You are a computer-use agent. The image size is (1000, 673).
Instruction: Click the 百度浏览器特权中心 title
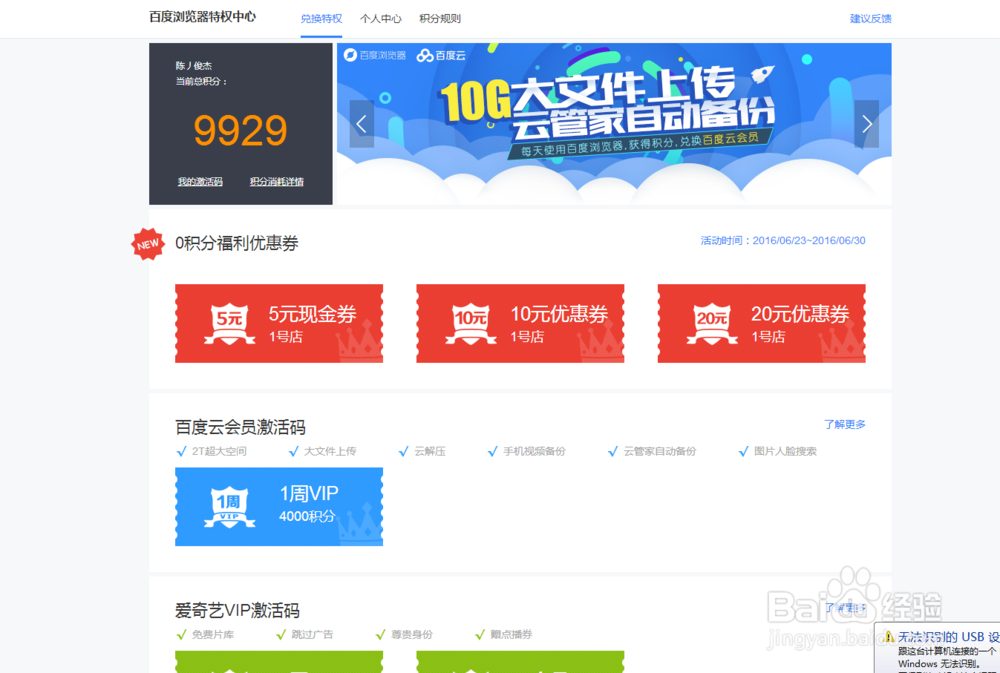click(x=202, y=17)
